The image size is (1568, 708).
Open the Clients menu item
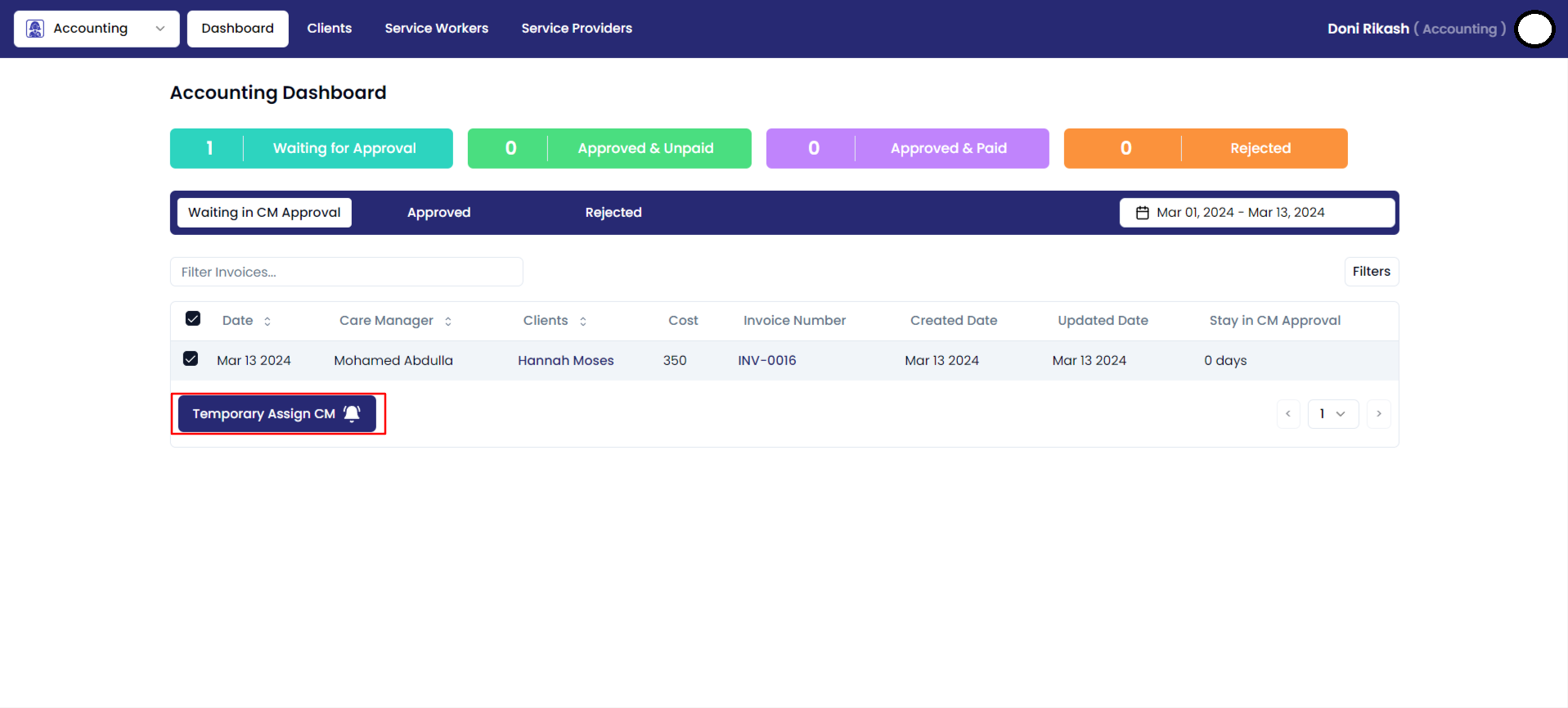click(329, 29)
